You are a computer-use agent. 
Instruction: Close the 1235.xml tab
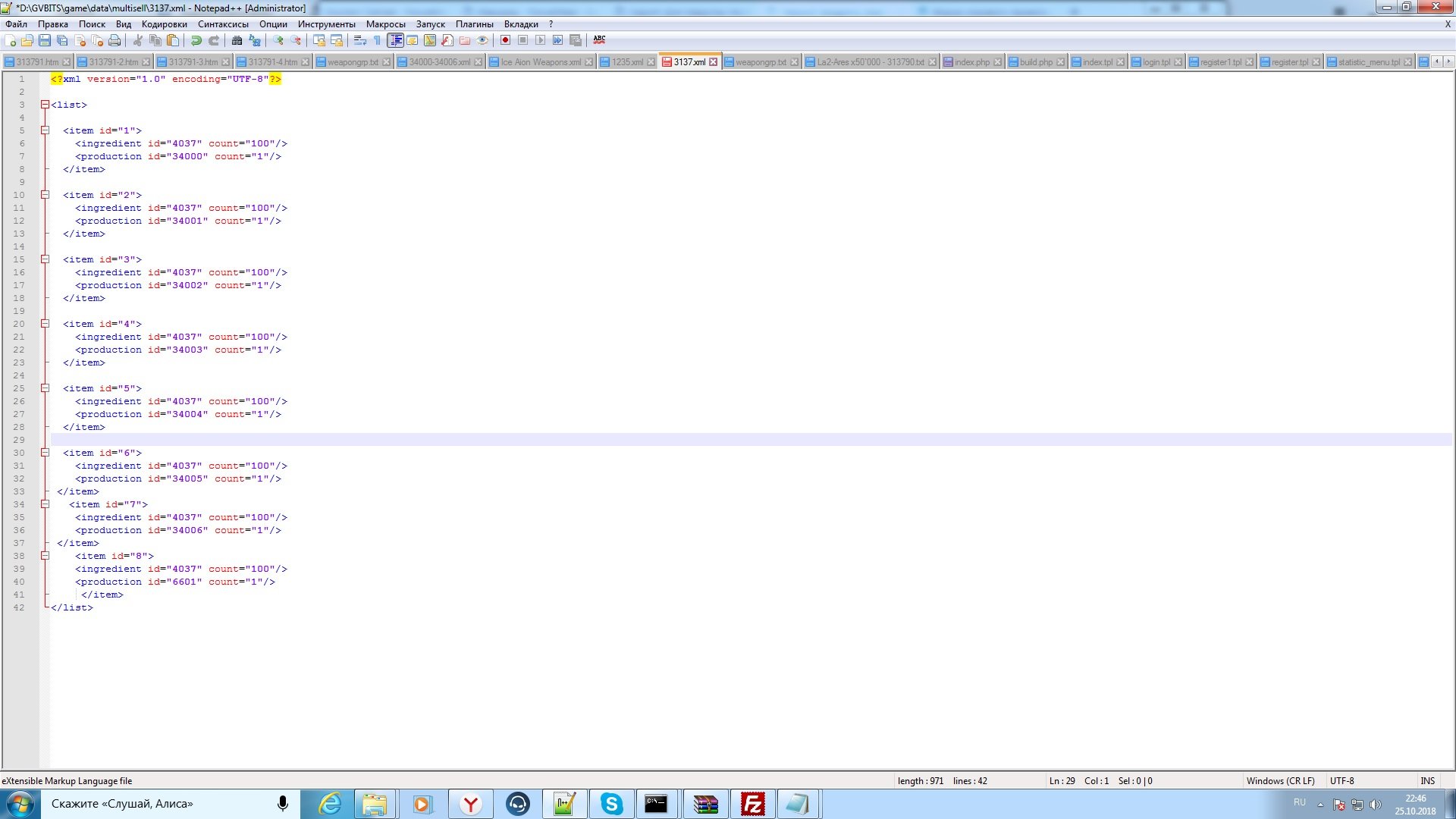(x=651, y=62)
